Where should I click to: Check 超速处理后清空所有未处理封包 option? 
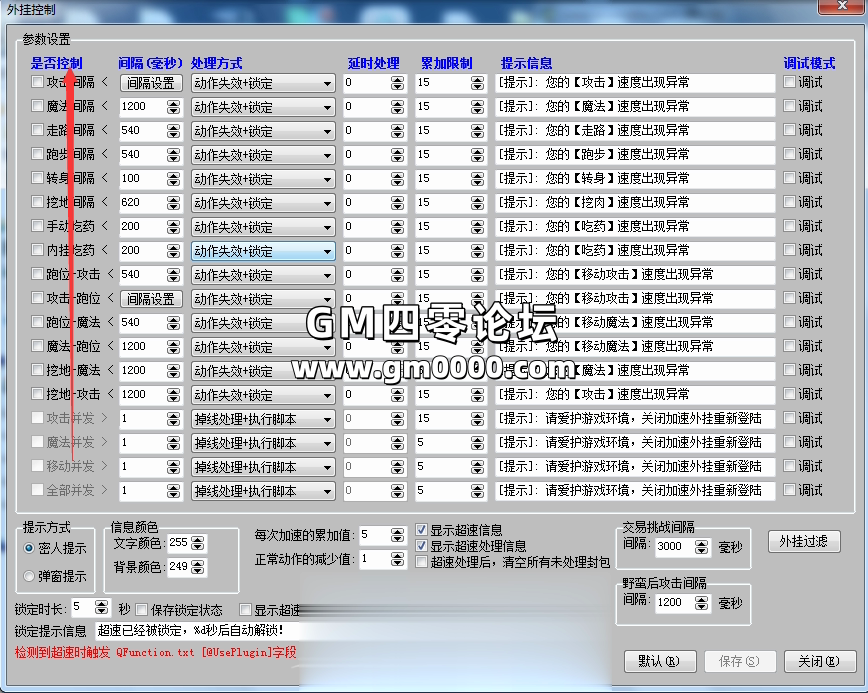422,562
